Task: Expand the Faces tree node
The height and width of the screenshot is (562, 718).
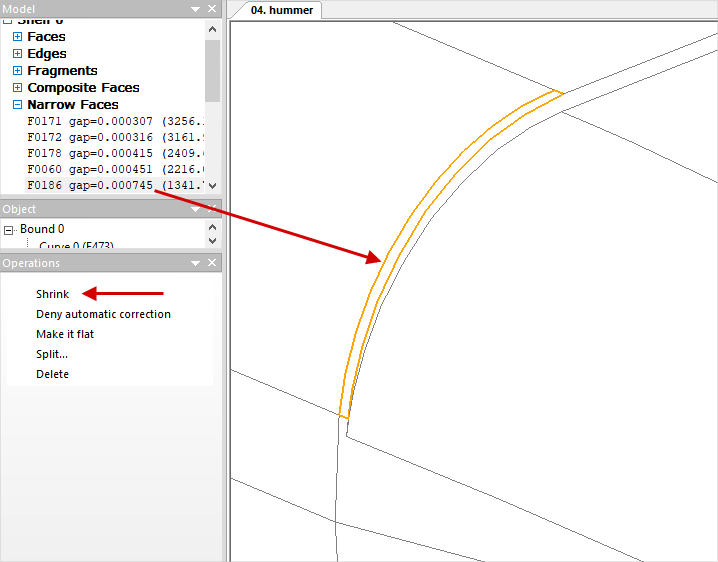Action: pos(17,37)
